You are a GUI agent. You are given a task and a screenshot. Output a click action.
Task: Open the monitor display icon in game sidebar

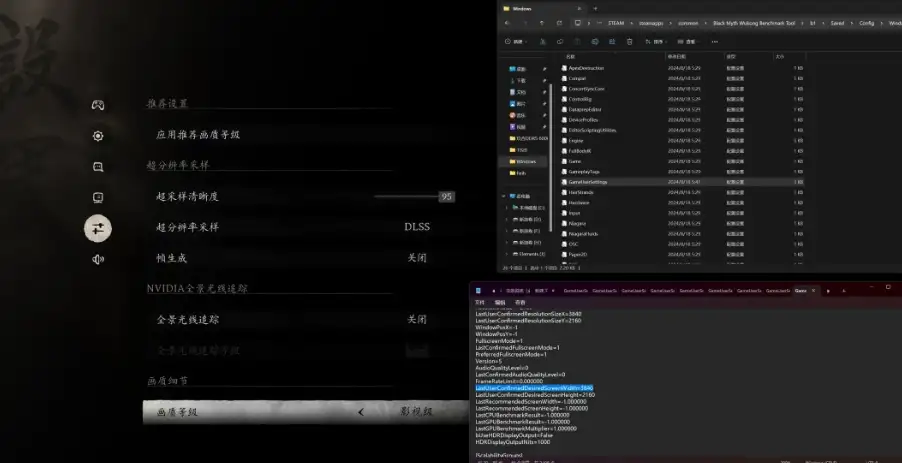click(98, 197)
